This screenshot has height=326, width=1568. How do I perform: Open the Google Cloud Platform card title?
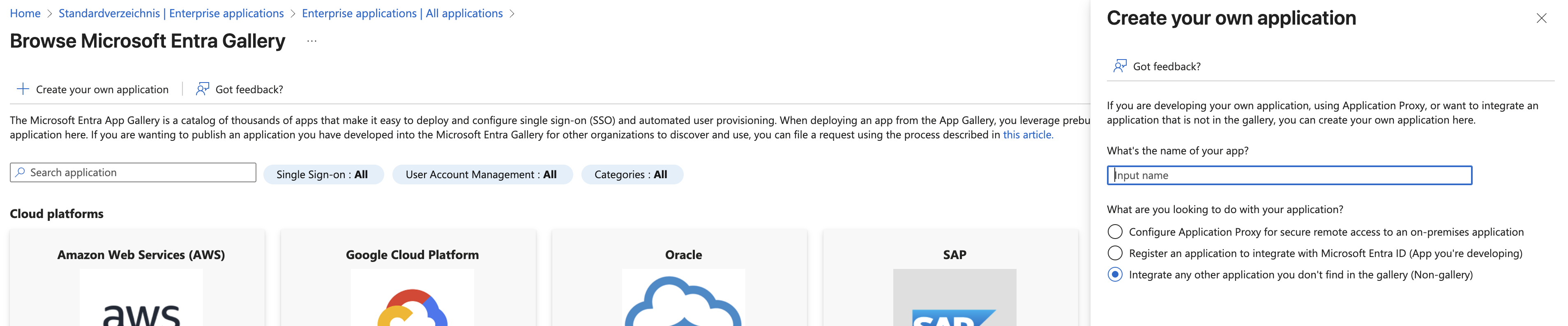[412, 255]
